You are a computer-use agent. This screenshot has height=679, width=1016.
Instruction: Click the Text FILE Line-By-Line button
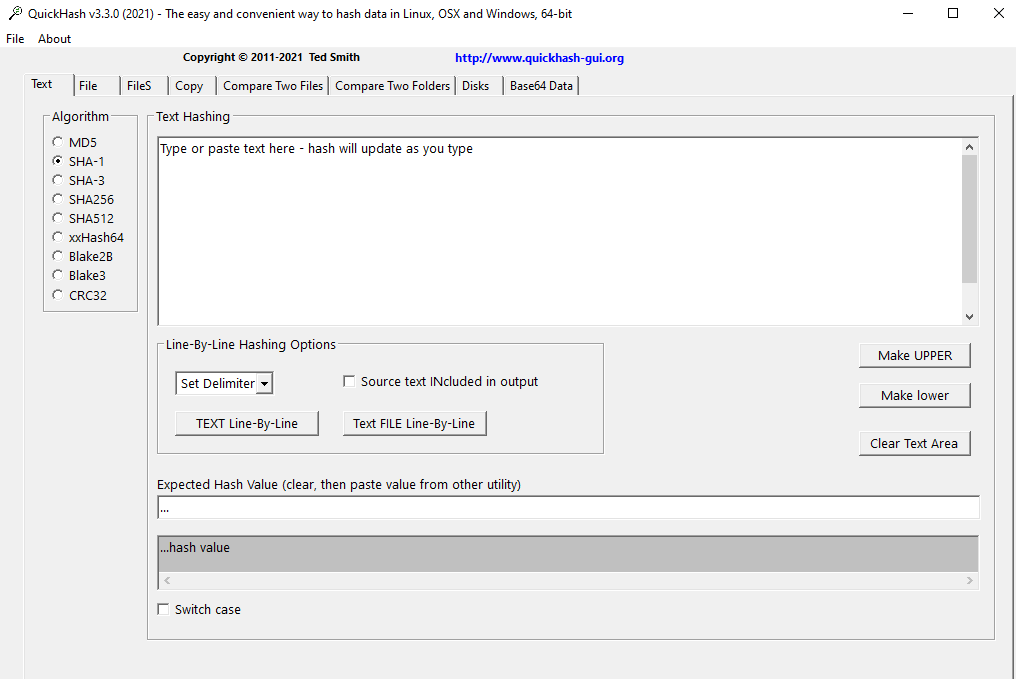(414, 424)
